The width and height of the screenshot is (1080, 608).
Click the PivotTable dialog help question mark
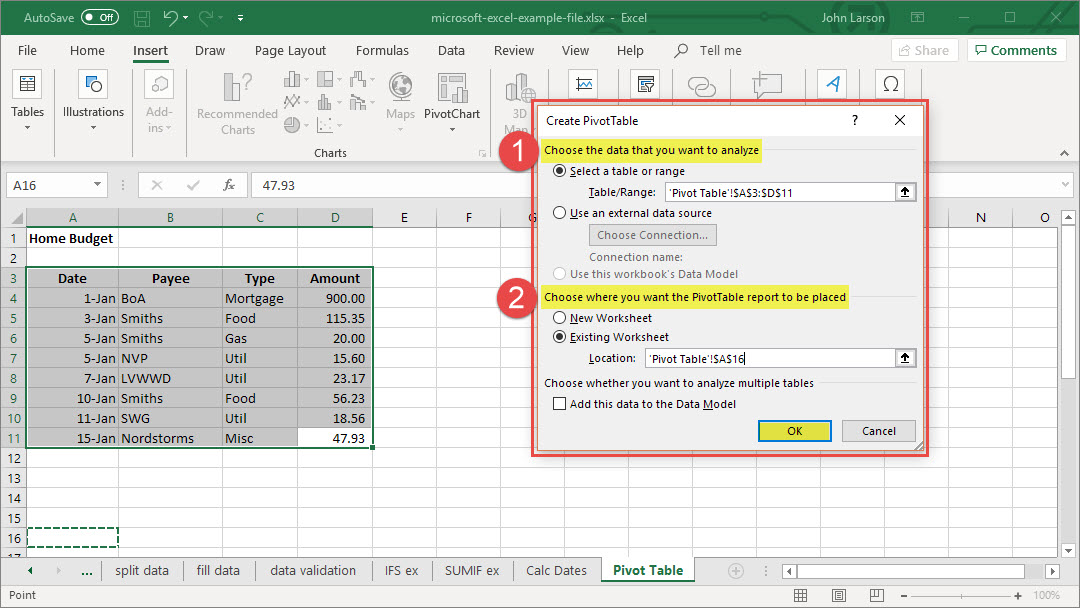[854, 121]
